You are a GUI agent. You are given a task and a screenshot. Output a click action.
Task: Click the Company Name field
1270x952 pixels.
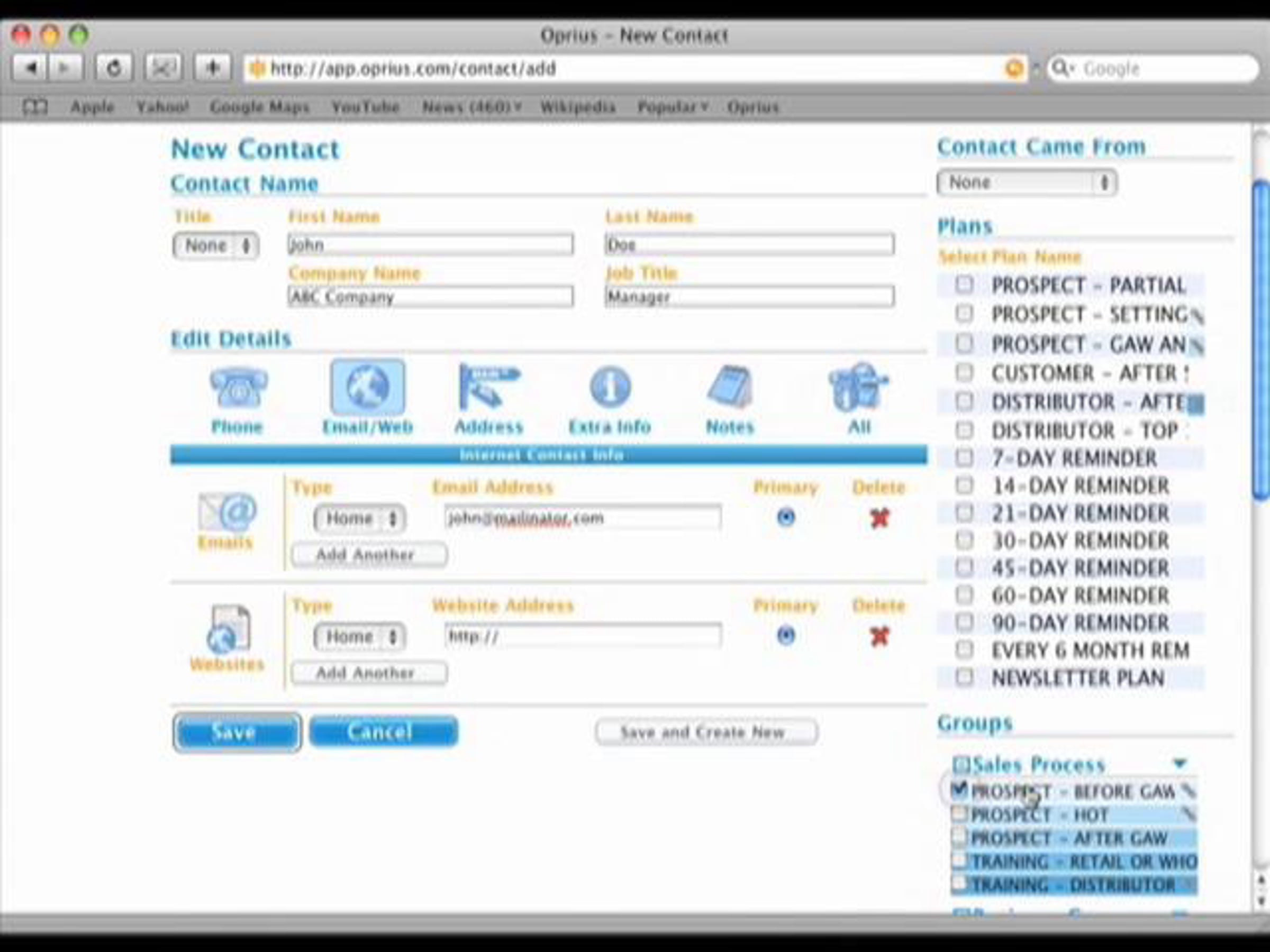(430, 296)
